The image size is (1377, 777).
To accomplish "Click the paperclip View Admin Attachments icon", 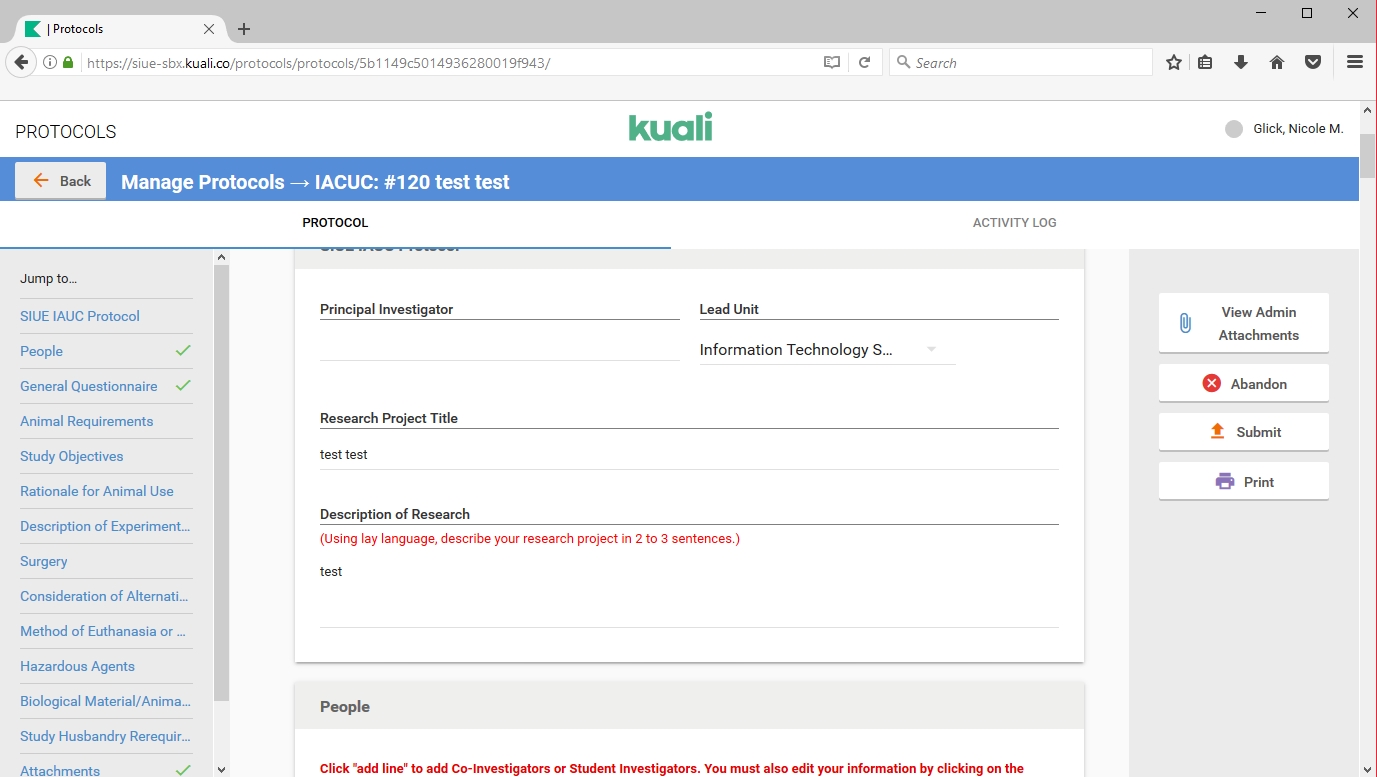I will [x=1185, y=323].
